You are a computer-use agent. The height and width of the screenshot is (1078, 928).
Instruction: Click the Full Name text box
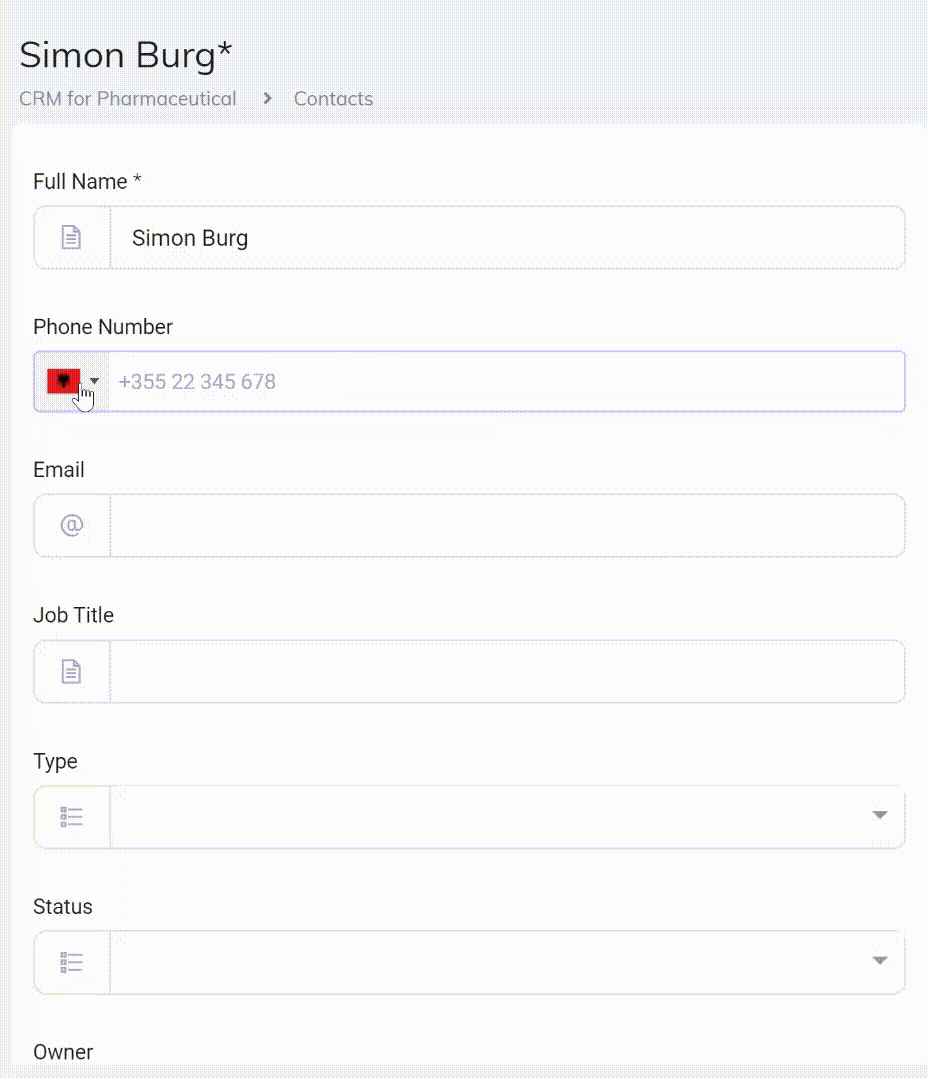pyautogui.click(x=500, y=237)
